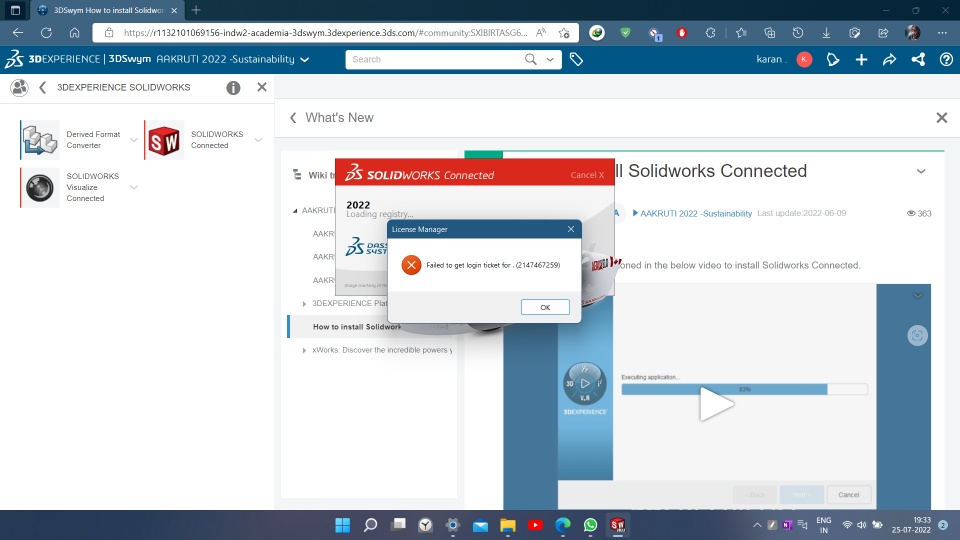Click inside the 3DEXPERIENCE Search field
Viewport: 960px width, 540px height.
point(435,59)
